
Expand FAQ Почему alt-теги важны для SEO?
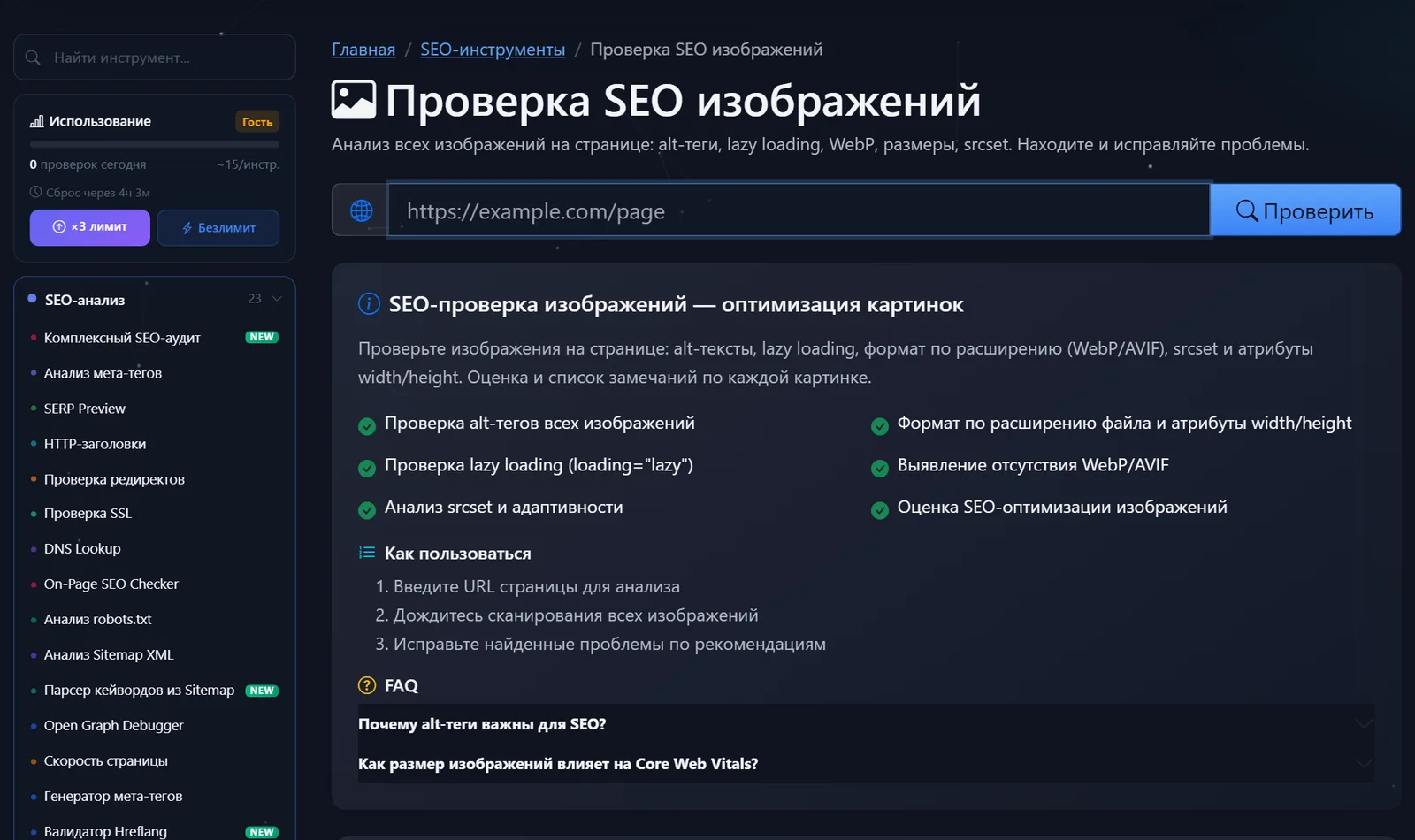[866, 724]
